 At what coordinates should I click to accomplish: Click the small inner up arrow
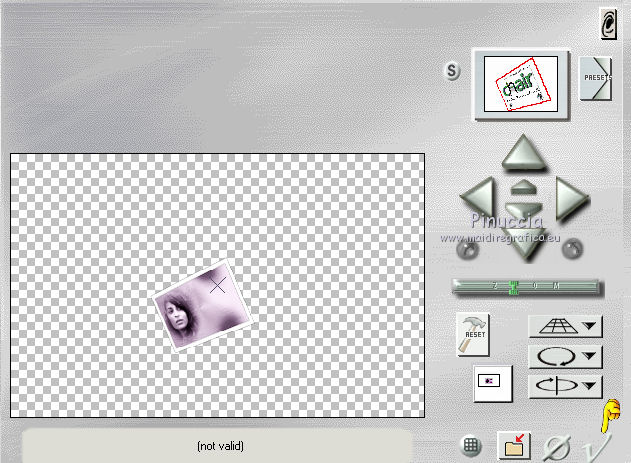click(524, 187)
